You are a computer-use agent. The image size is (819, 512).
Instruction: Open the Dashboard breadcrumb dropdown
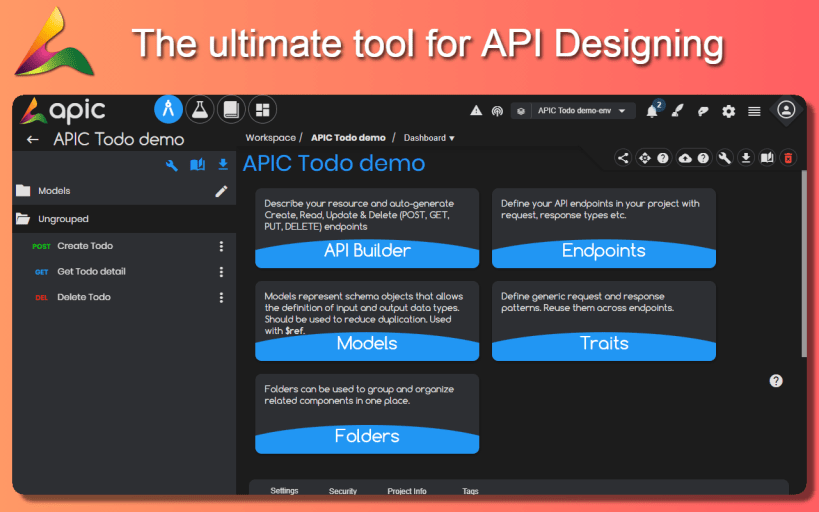tap(429, 138)
